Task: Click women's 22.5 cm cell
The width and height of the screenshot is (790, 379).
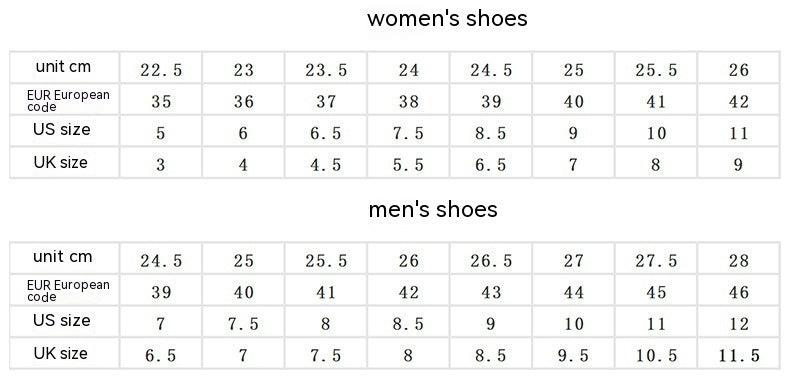Action: (161, 70)
